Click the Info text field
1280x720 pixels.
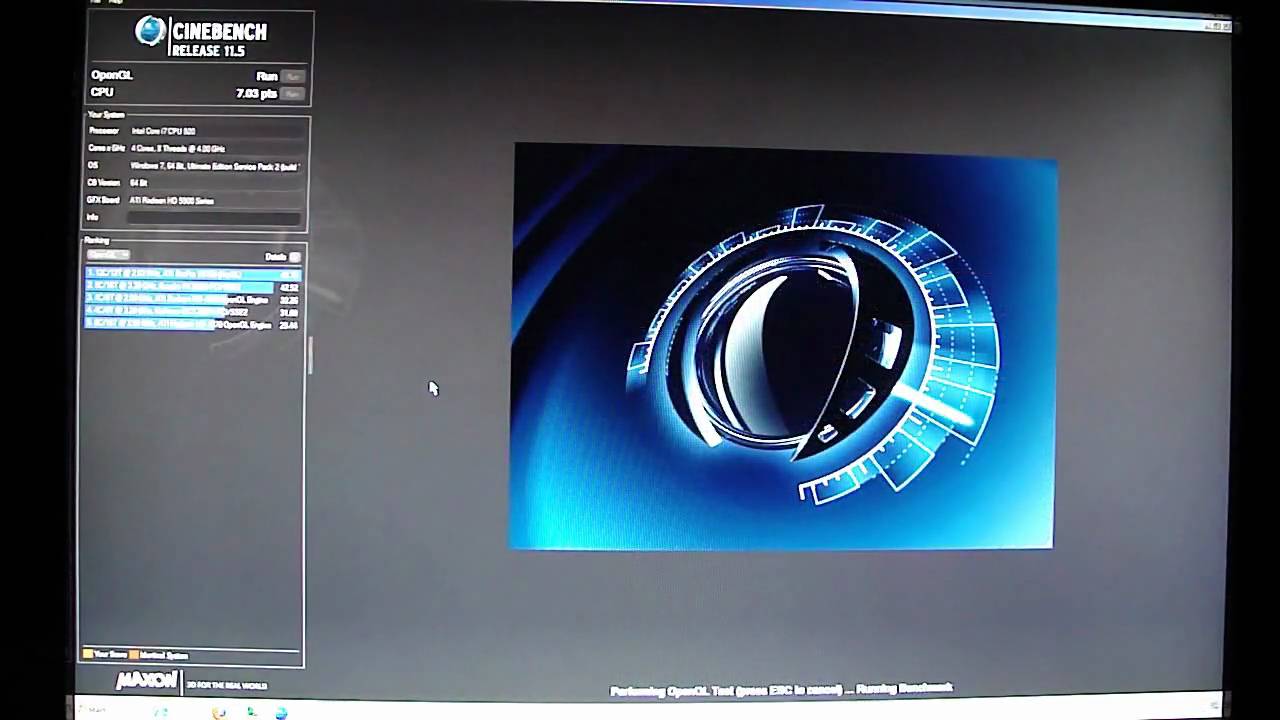click(x=214, y=218)
